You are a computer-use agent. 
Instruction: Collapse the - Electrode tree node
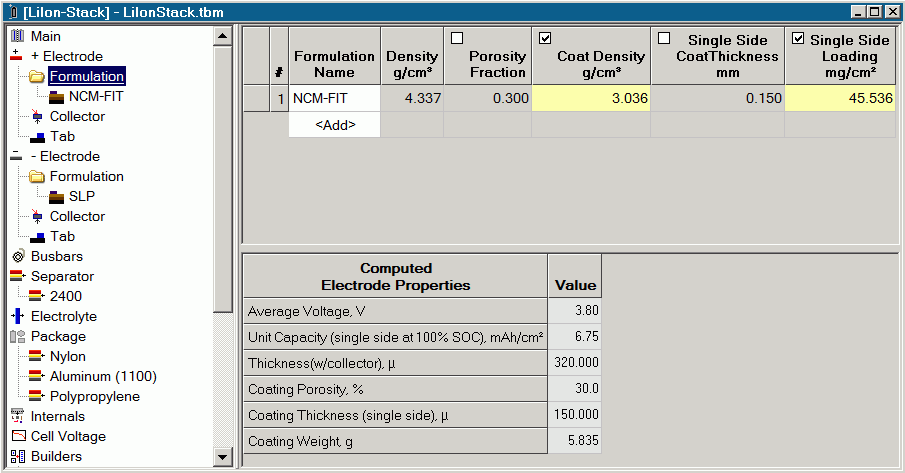(x=17, y=156)
